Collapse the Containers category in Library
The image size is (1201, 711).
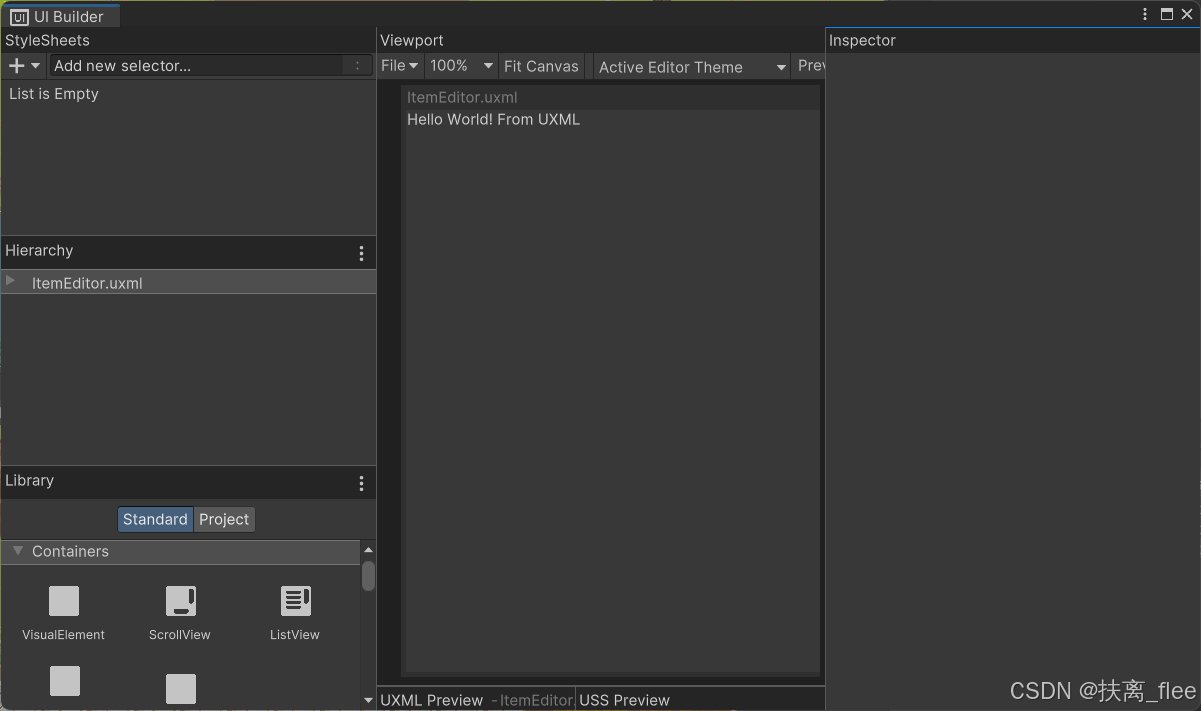coord(17,551)
